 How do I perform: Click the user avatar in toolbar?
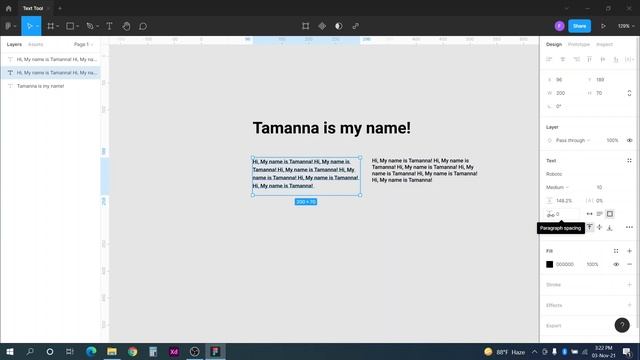pos(559,26)
